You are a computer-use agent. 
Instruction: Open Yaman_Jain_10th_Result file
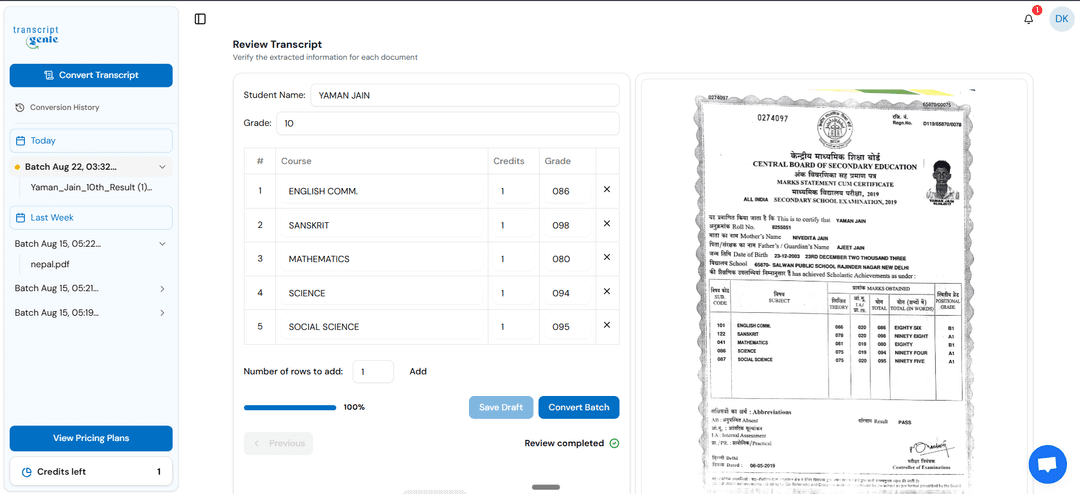point(91,187)
